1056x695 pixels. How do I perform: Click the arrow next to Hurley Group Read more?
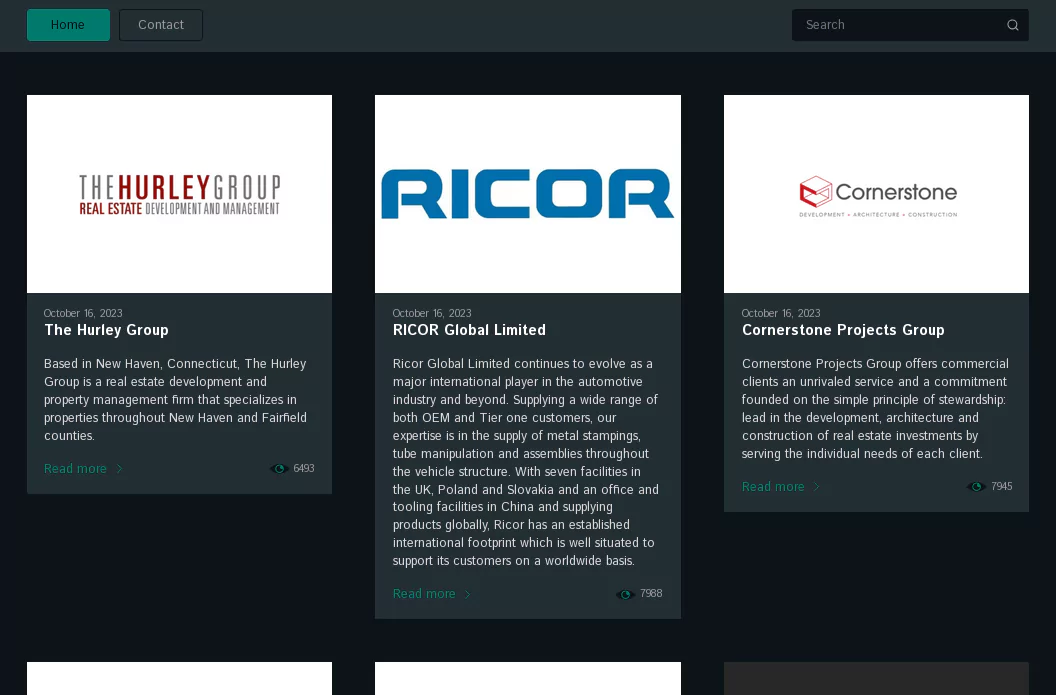point(119,469)
